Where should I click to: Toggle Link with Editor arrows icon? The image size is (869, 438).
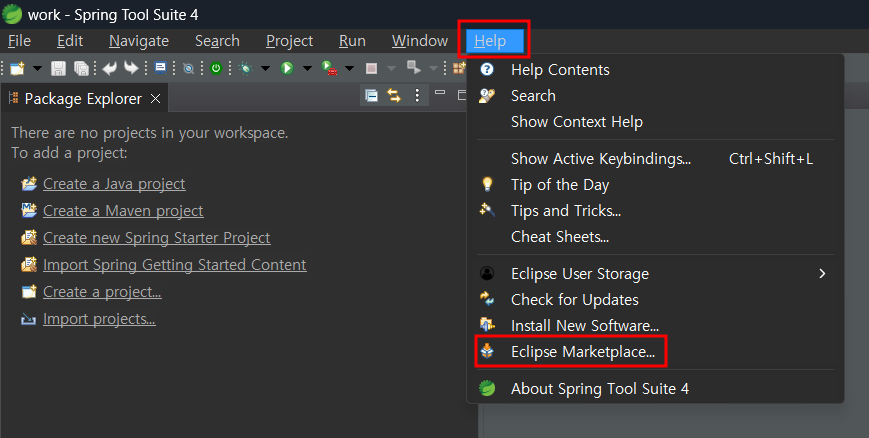click(394, 96)
